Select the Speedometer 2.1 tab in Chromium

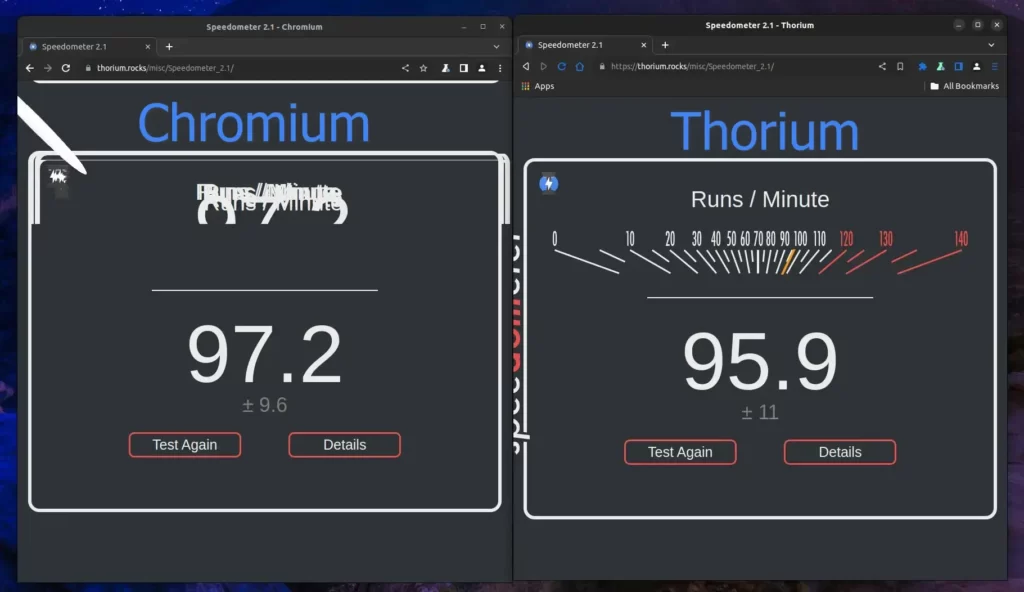click(88, 46)
